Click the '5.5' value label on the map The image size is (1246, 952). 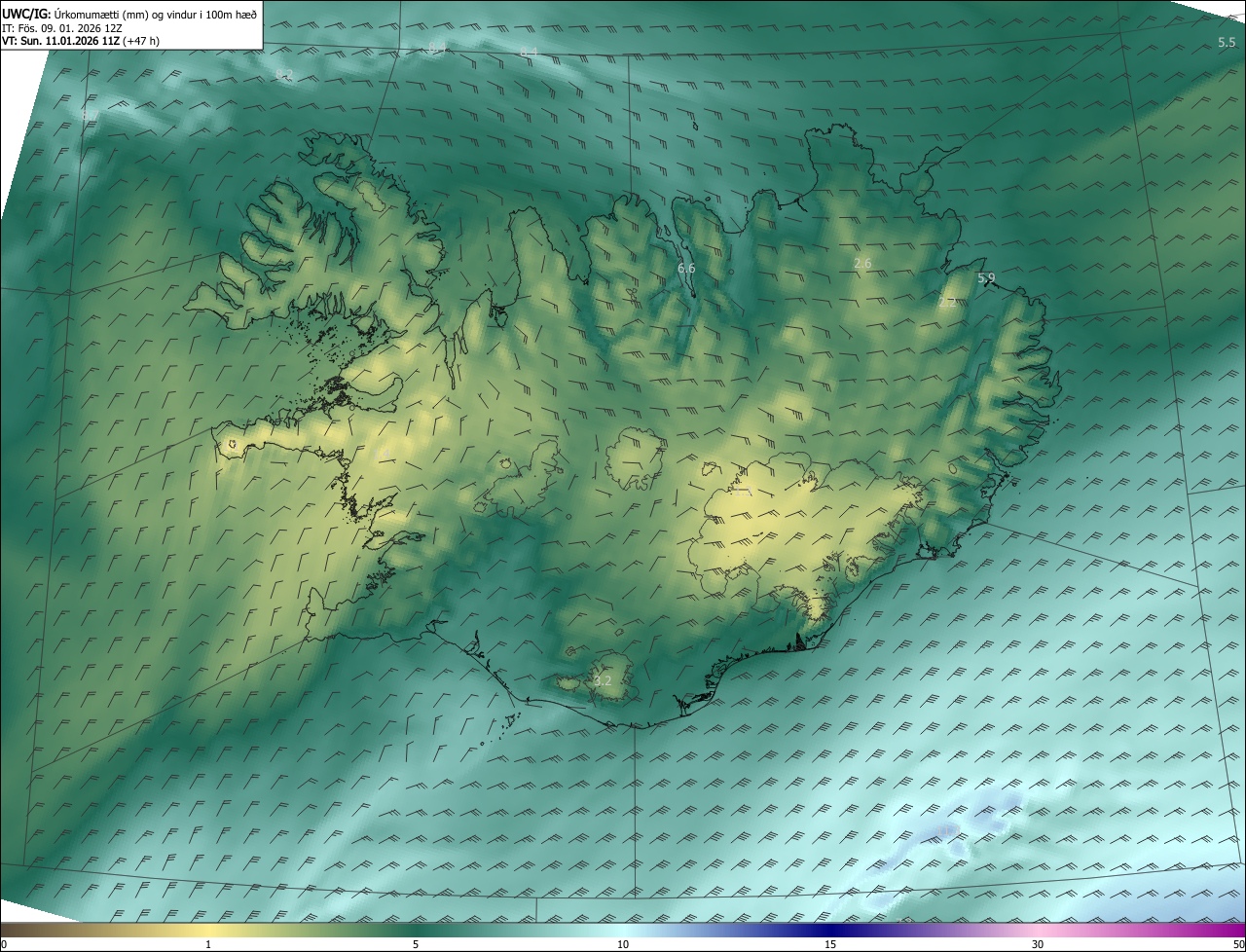(x=1227, y=43)
